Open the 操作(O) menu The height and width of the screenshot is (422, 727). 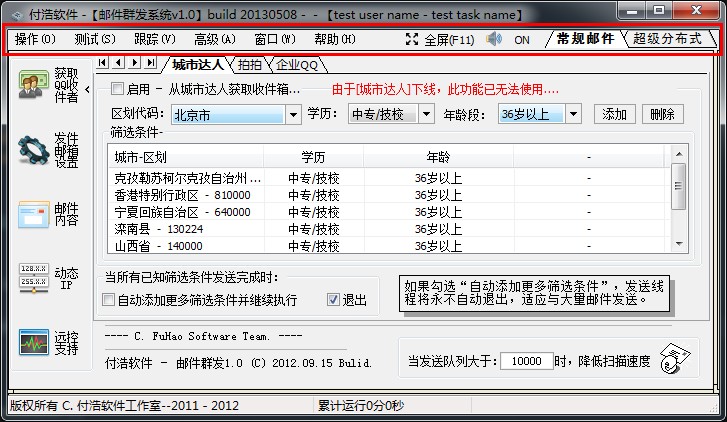click(35, 39)
